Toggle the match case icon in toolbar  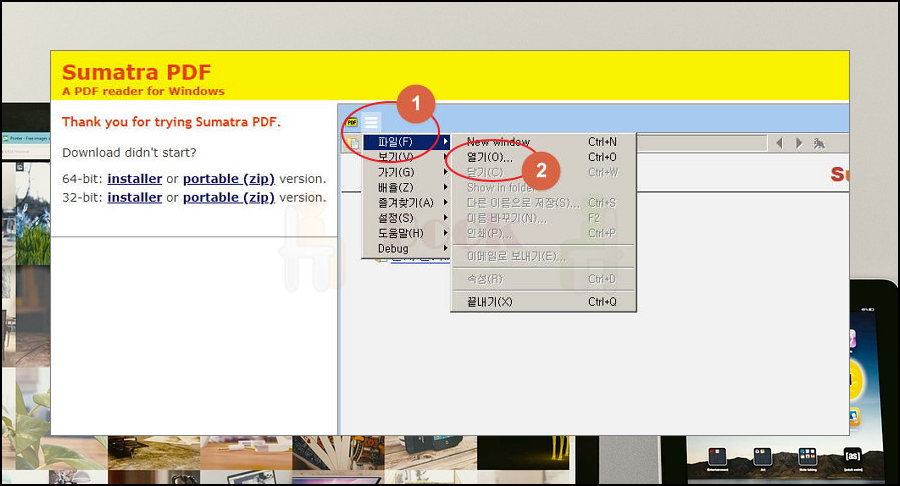819,143
